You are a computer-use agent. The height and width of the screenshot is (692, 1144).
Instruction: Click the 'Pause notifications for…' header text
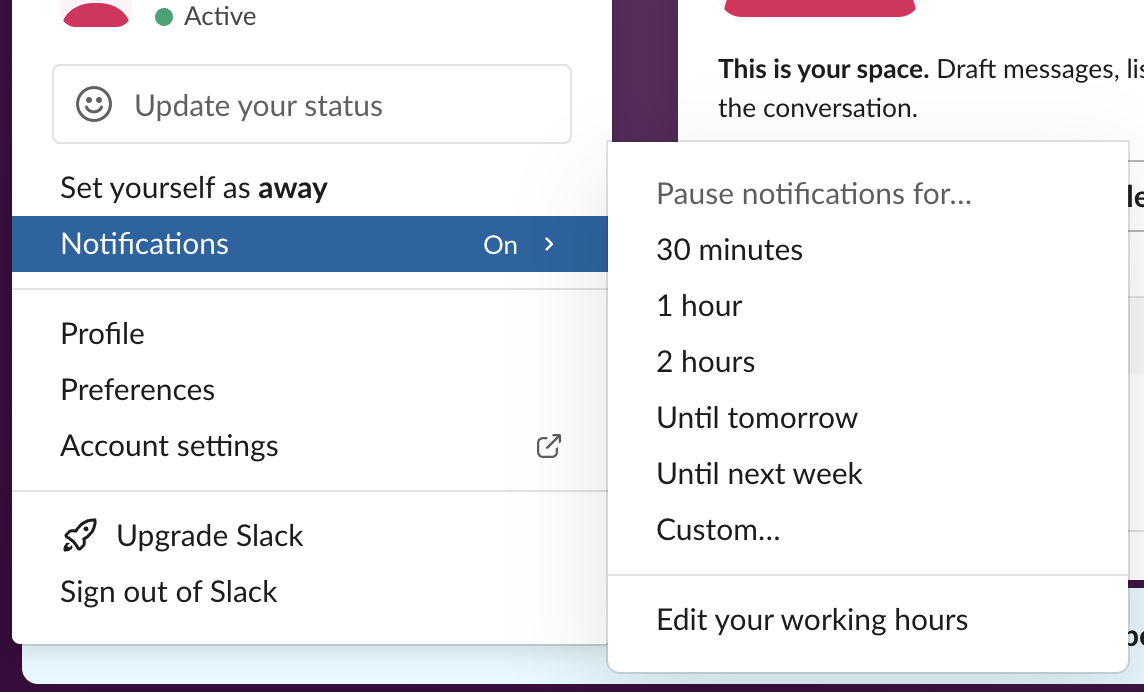tap(814, 194)
